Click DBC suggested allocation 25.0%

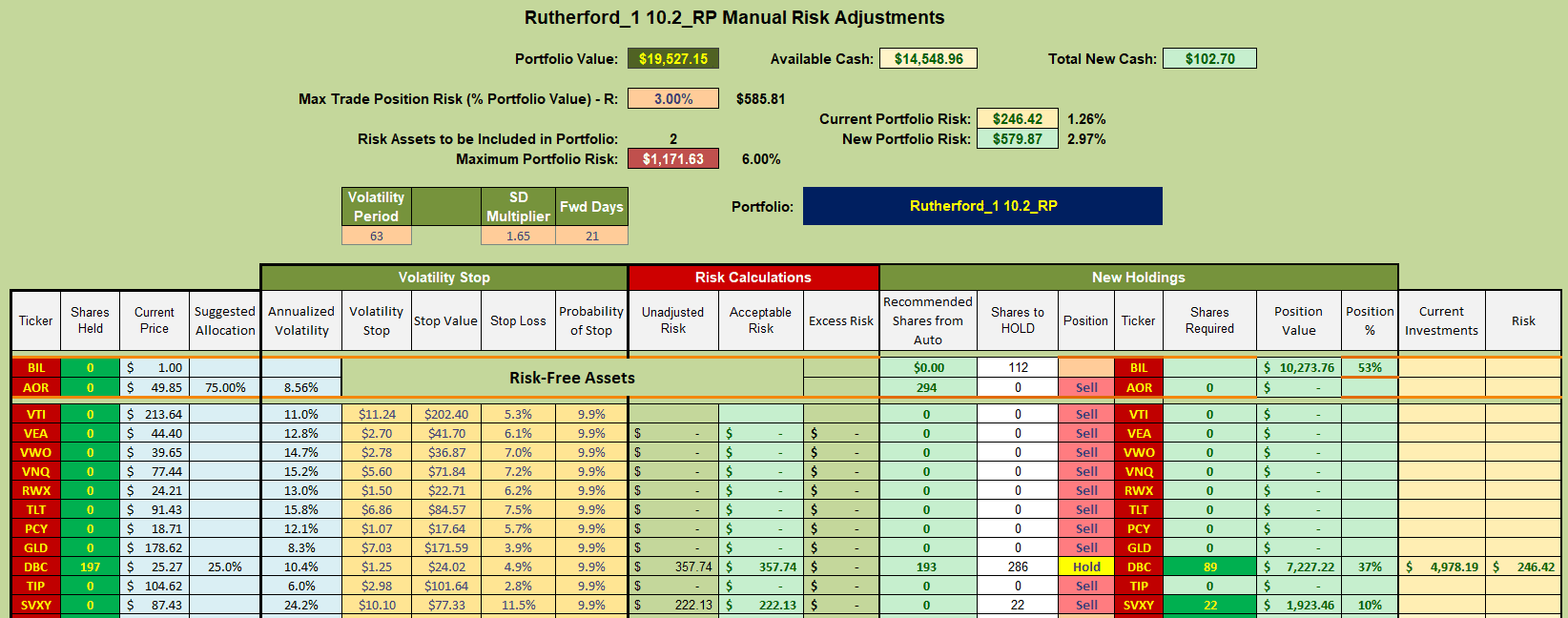pyautogui.click(x=225, y=566)
